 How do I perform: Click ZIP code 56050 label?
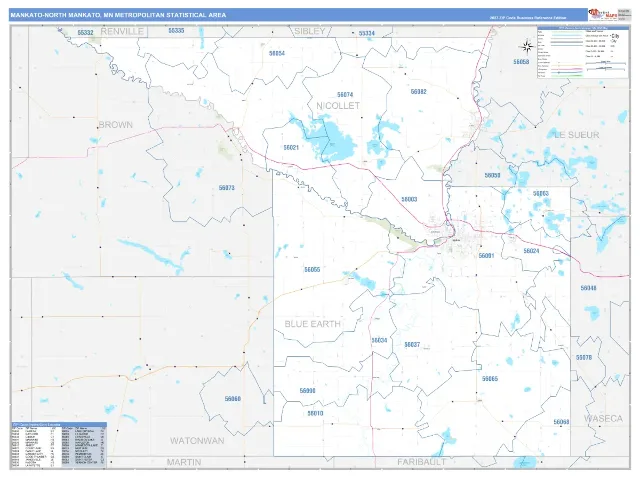coord(492,176)
